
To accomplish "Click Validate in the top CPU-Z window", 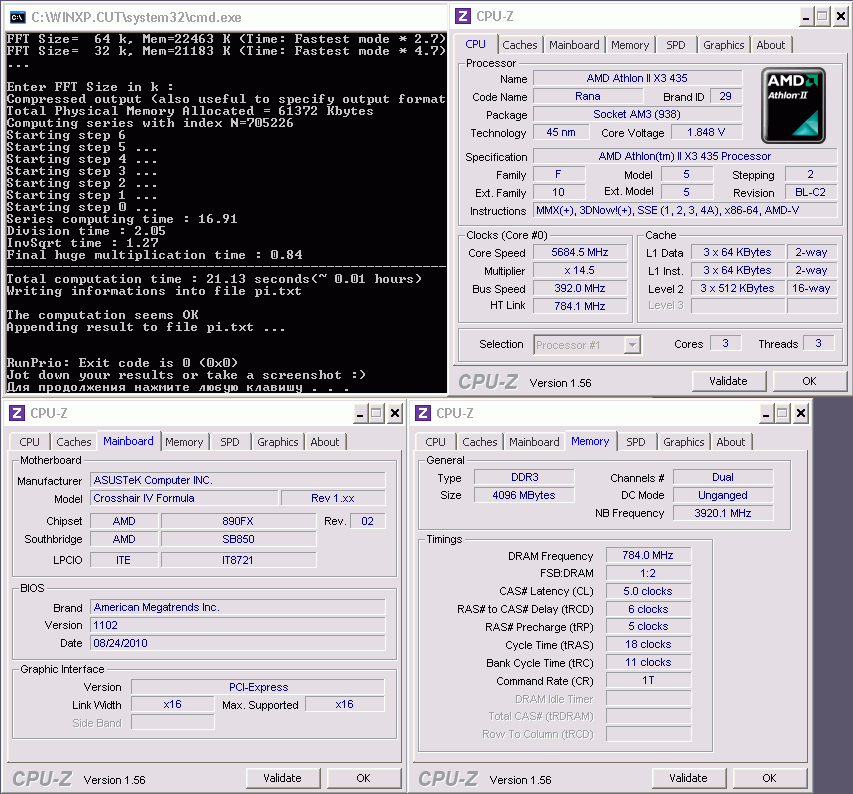I will pos(728,381).
